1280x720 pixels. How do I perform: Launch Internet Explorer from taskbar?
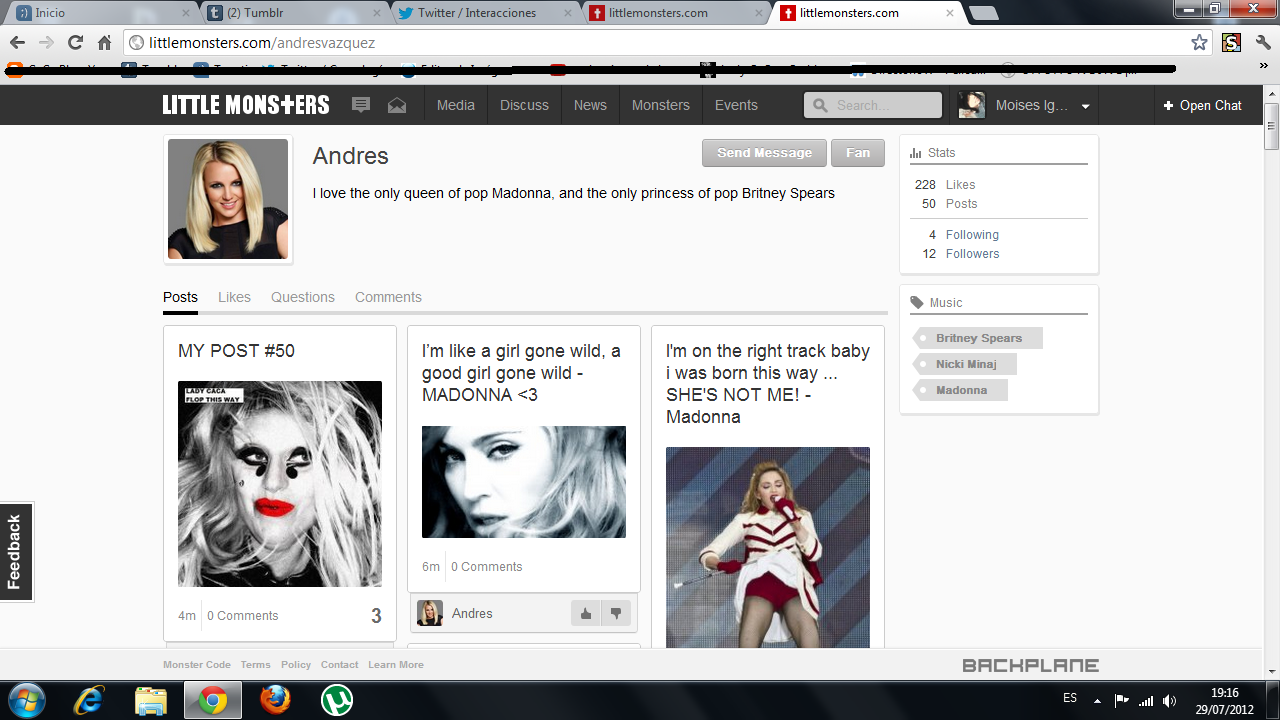(x=89, y=700)
